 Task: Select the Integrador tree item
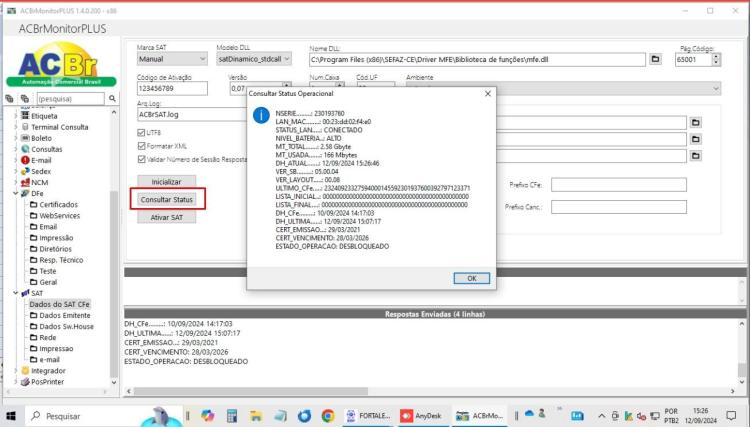pos(48,371)
